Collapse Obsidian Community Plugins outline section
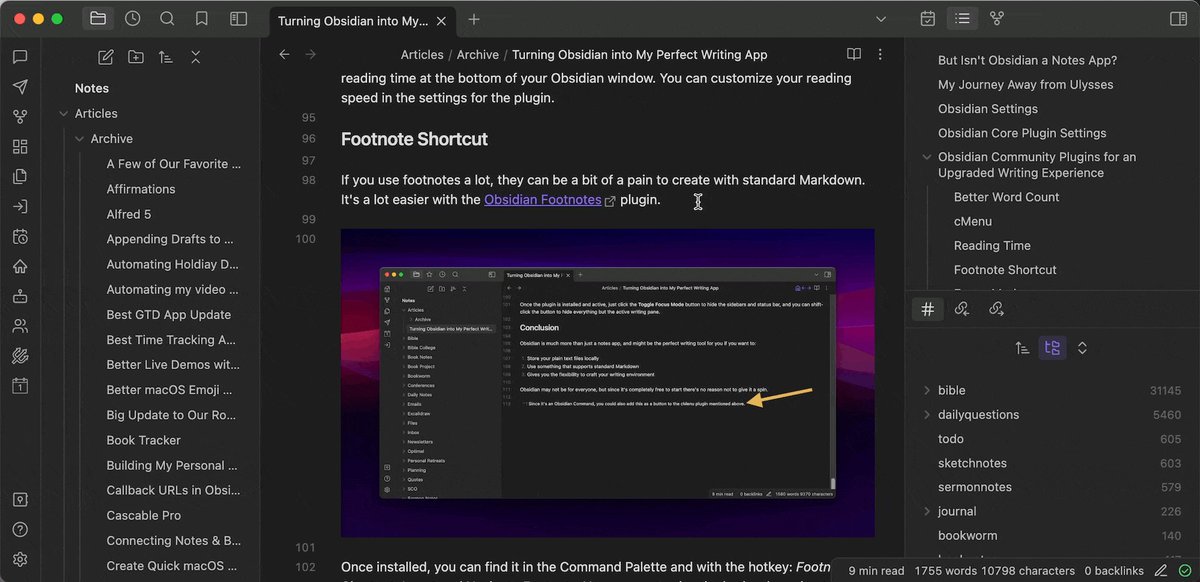 click(927, 157)
